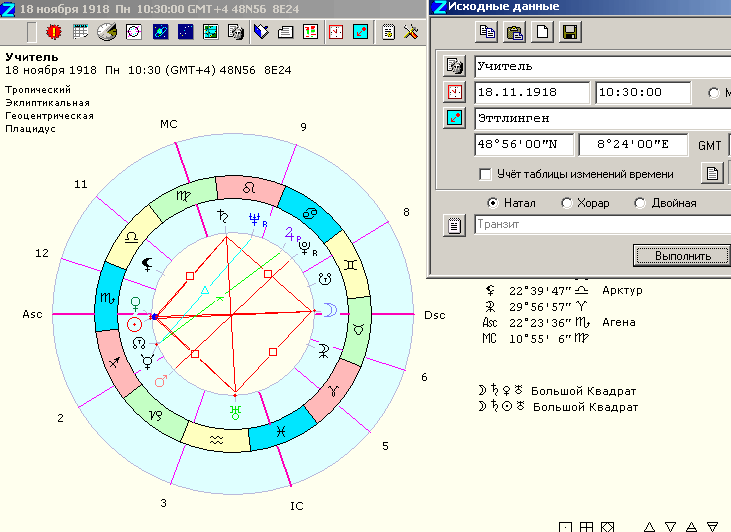This screenshot has width=731, height=532.
Task: Click the MC label above chart
Action: 169,124
